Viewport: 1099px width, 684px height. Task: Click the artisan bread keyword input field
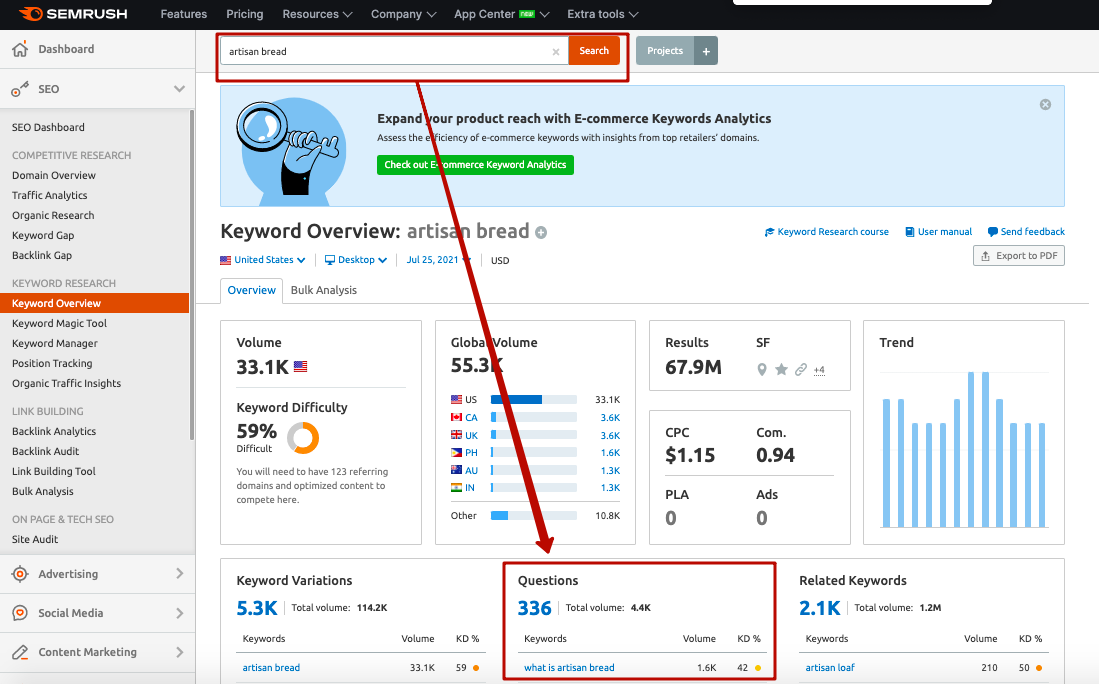[x=385, y=51]
